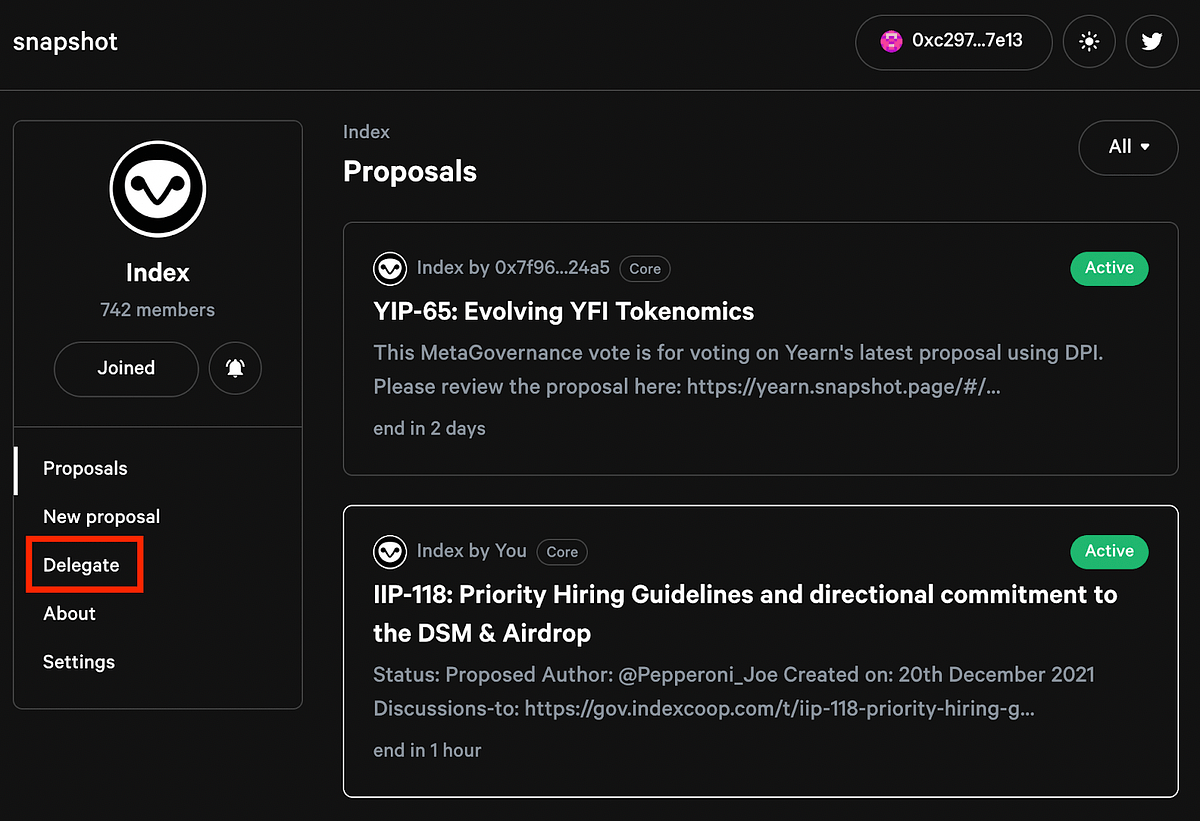Click the large Index logo avatar
Image resolution: width=1200 pixels, height=821 pixels.
pyautogui.click(x=158, y=189)
